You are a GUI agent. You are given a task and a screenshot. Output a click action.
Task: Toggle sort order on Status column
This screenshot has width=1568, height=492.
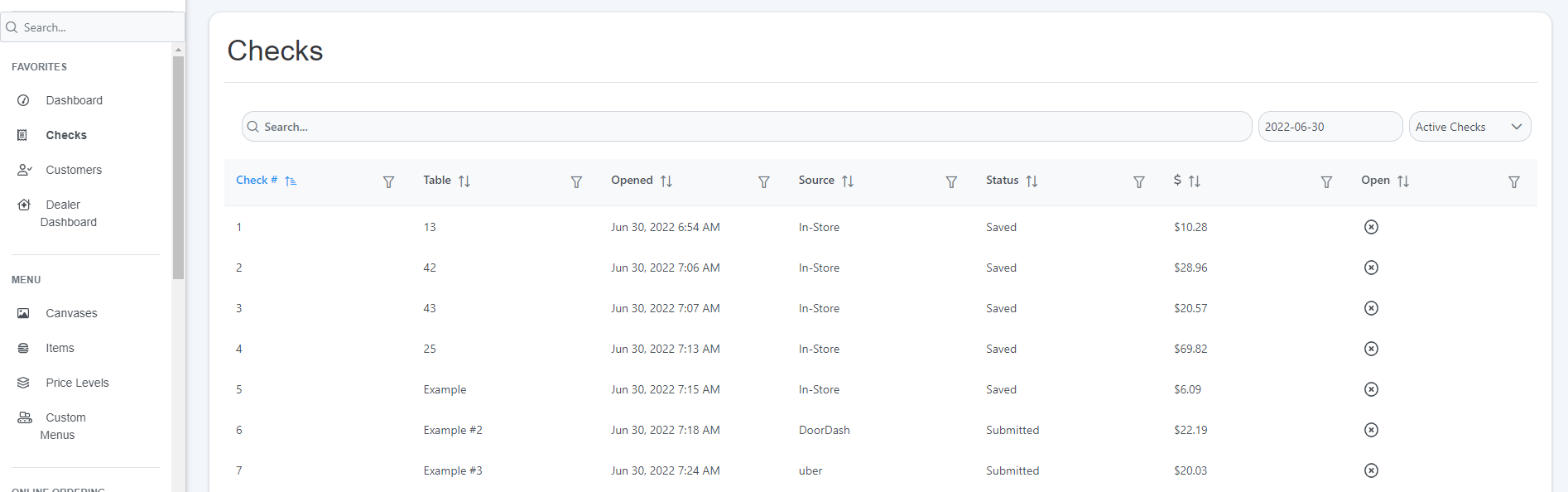tap(1032, 181)
